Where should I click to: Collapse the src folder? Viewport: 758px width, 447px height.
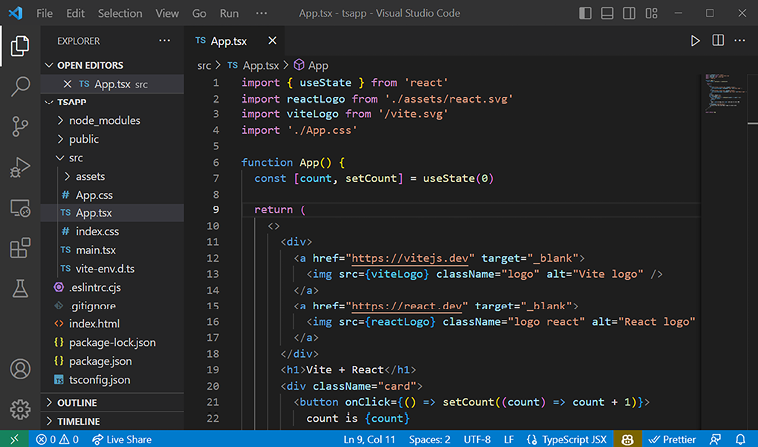(x=76, y=158)
